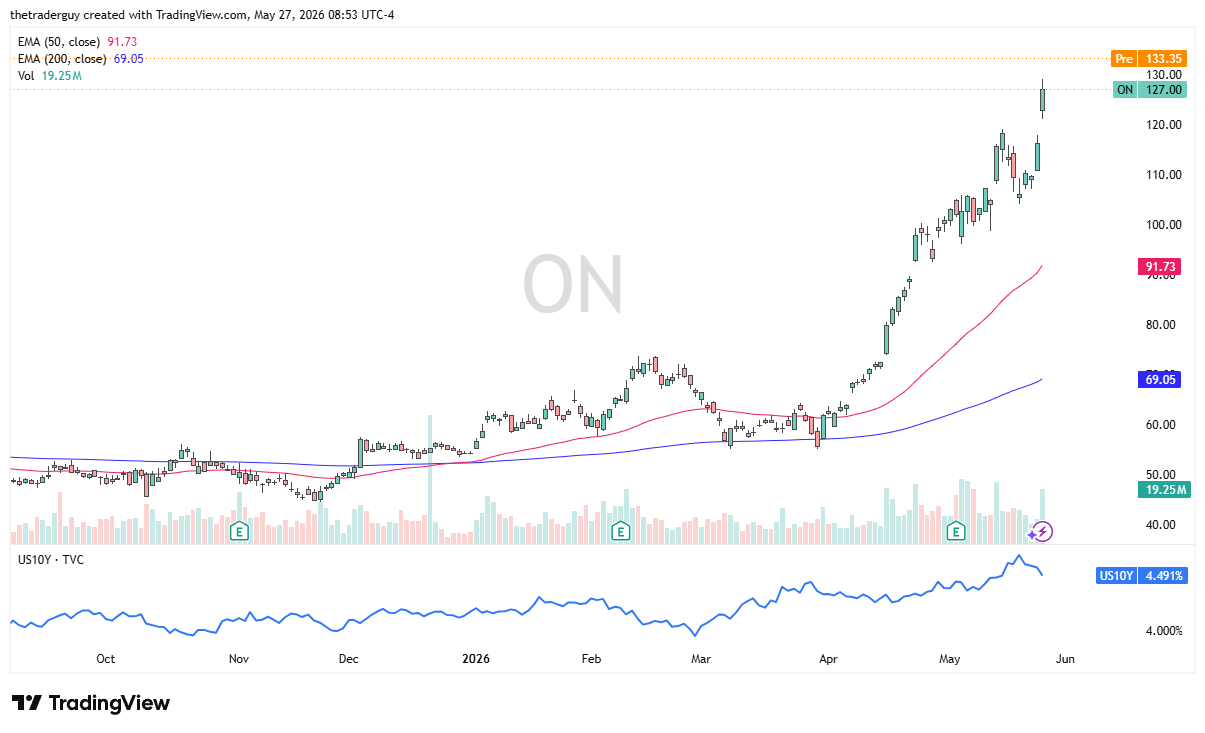Click the Oct label on time axis
The height and width of the screenshot is (733, 1205).
[105, 659]
